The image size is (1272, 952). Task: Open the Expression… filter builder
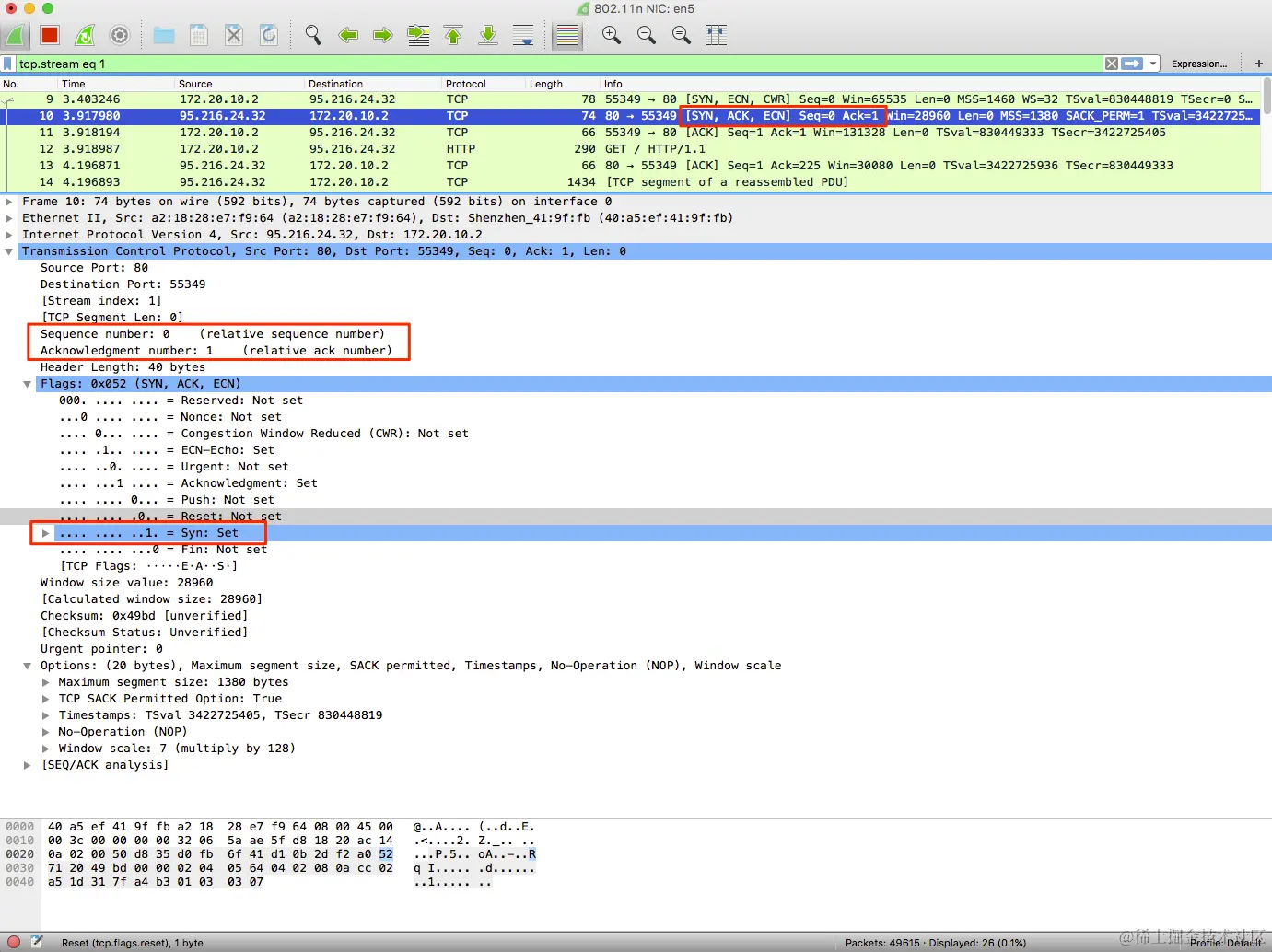pyautogui.click(x=1199, y=64)
